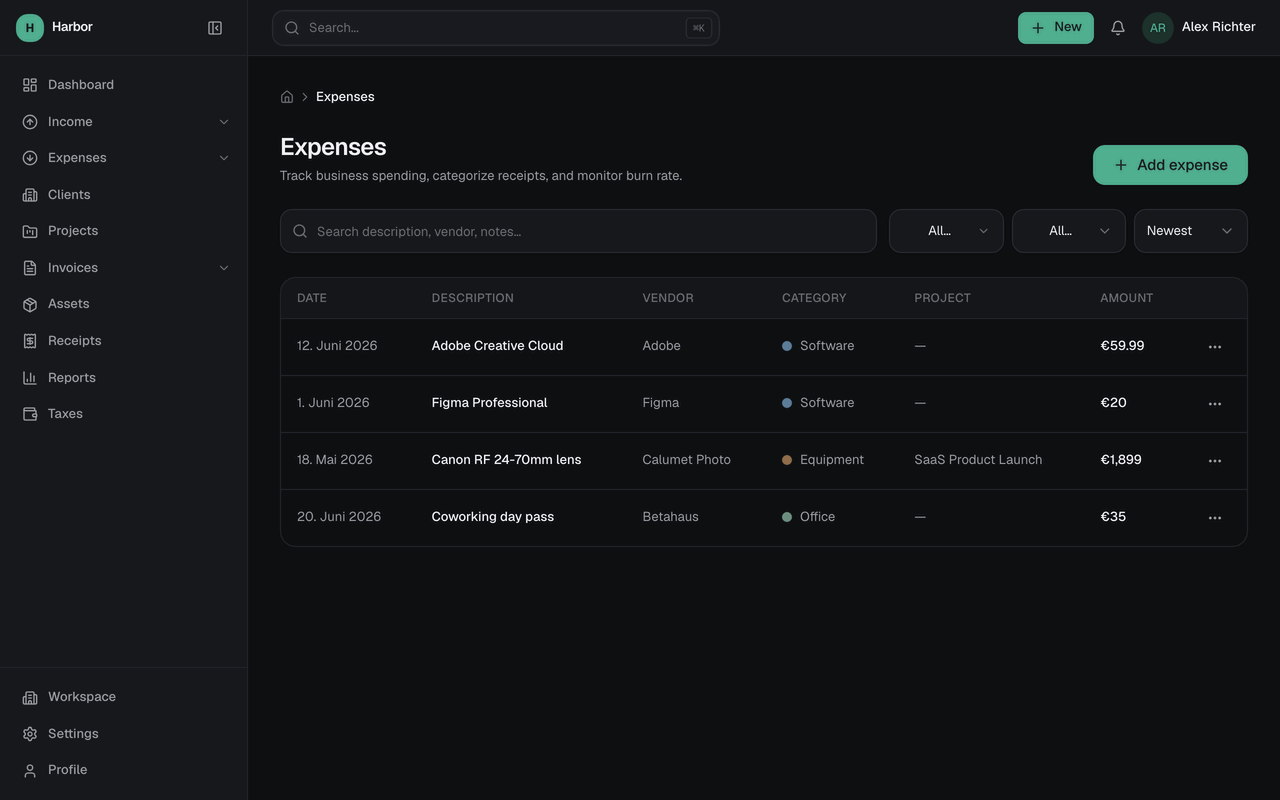Screen dimensions: 1280x800
Task: Navigate to Assets
Action: tap(124, 304)
